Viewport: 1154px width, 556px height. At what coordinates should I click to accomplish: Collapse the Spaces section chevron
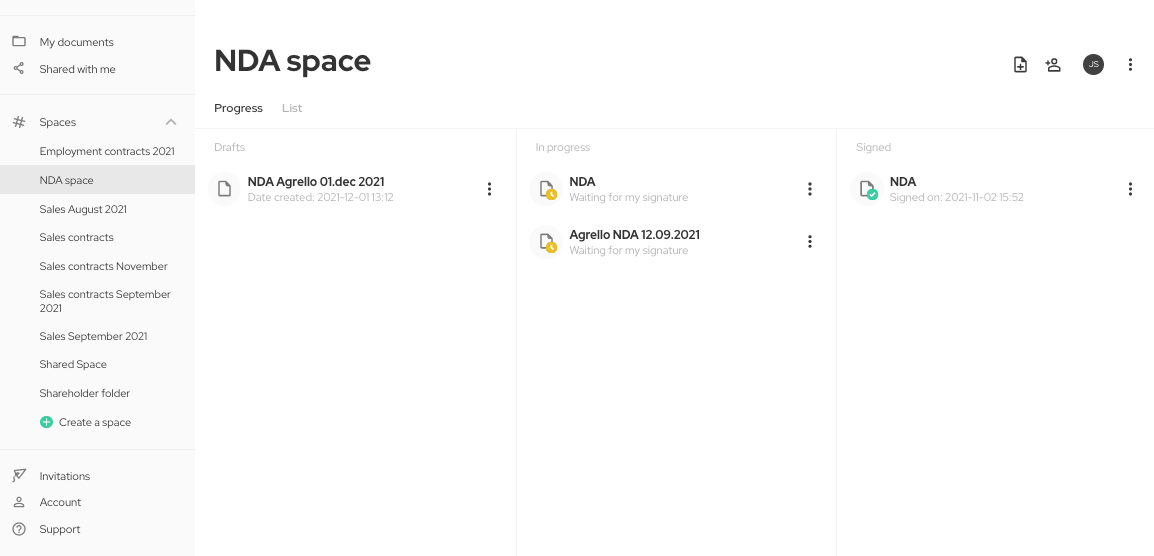point(171,122)
